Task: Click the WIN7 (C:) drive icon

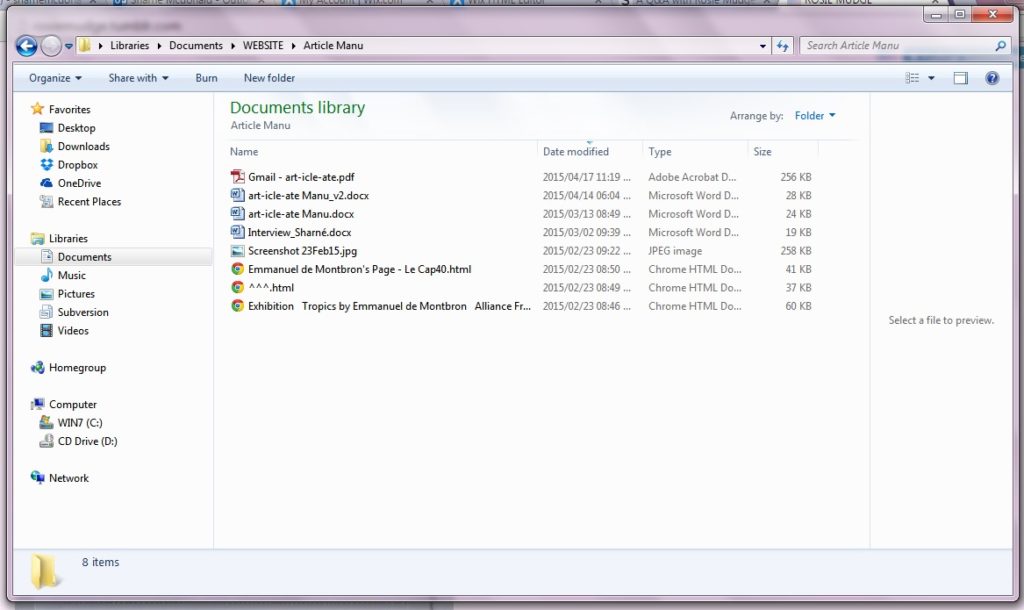Action: point(46,423)
